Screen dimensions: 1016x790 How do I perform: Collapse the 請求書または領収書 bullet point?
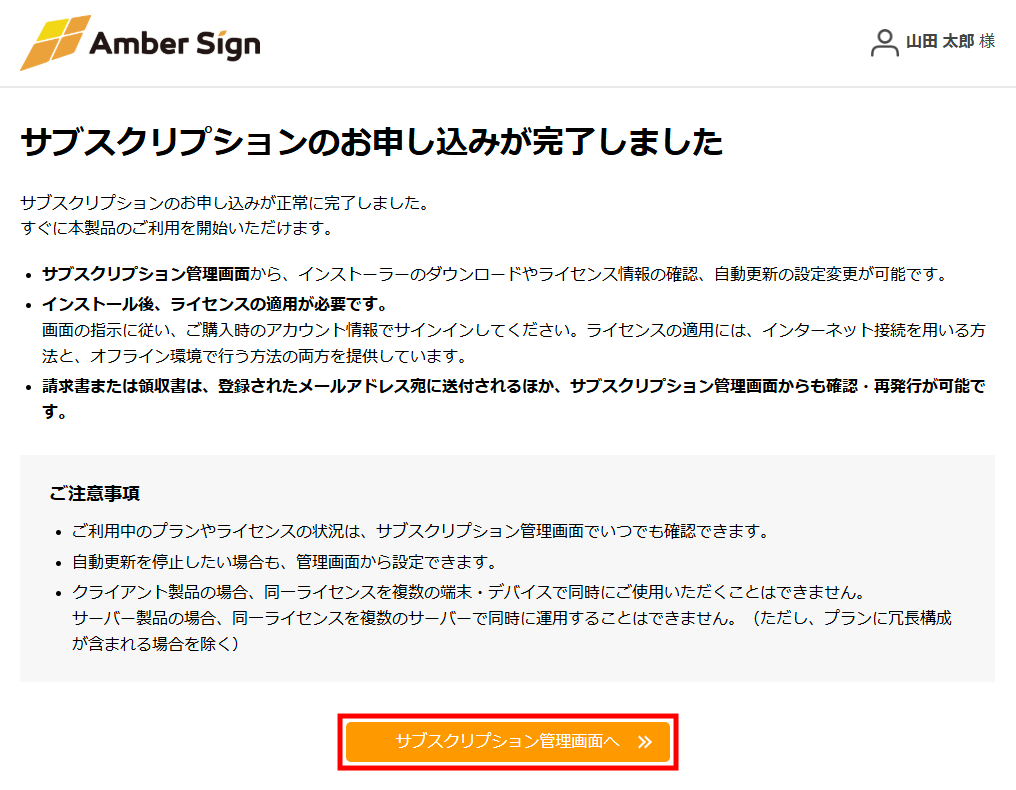coord(500,390)
